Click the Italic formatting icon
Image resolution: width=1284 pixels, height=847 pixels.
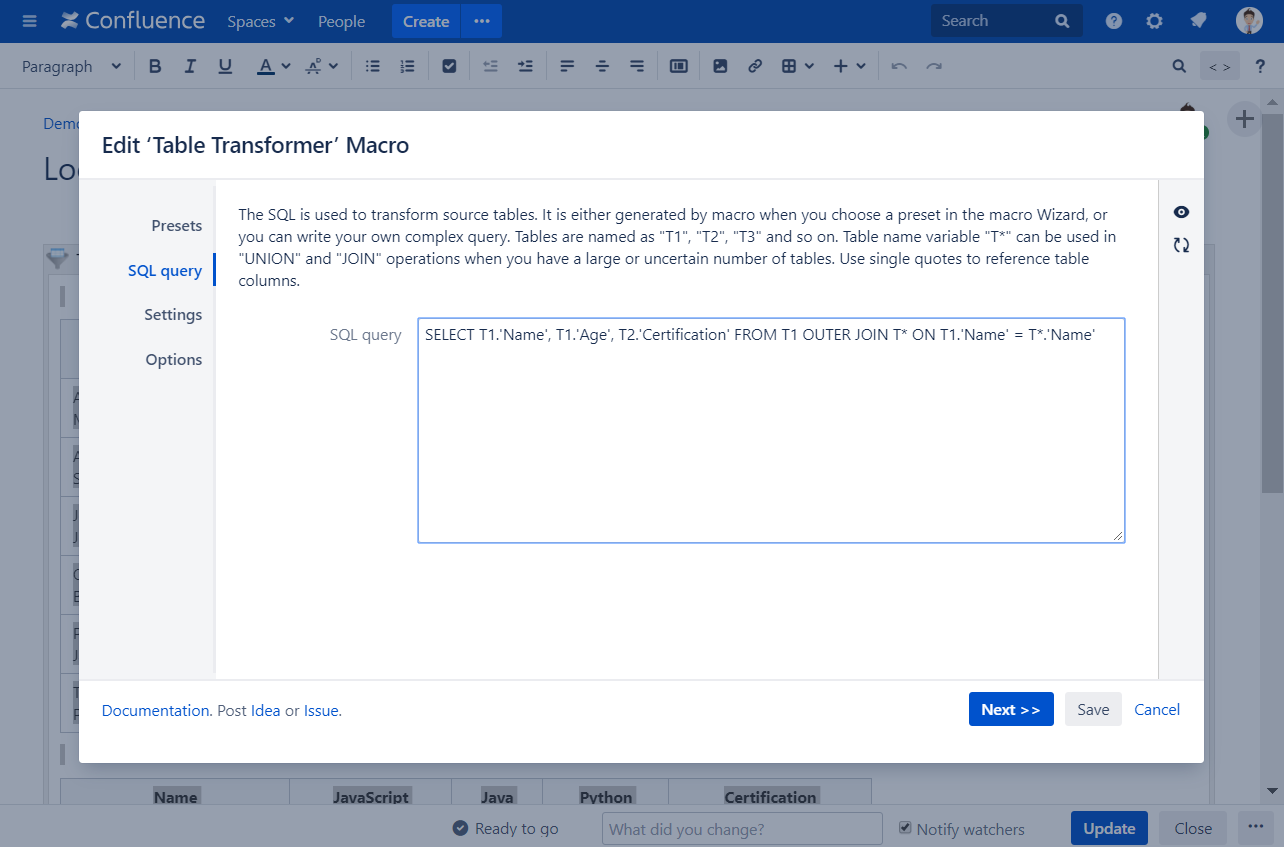tap(190, 66)
